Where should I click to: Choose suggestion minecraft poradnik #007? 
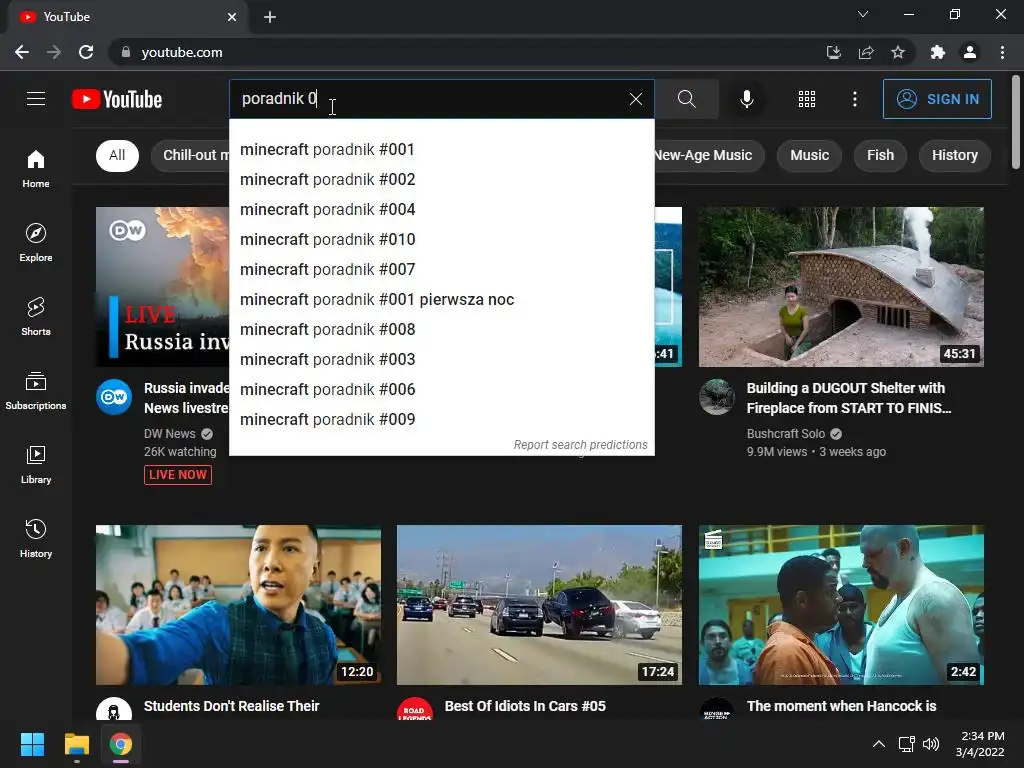click(x=441, y=270)
